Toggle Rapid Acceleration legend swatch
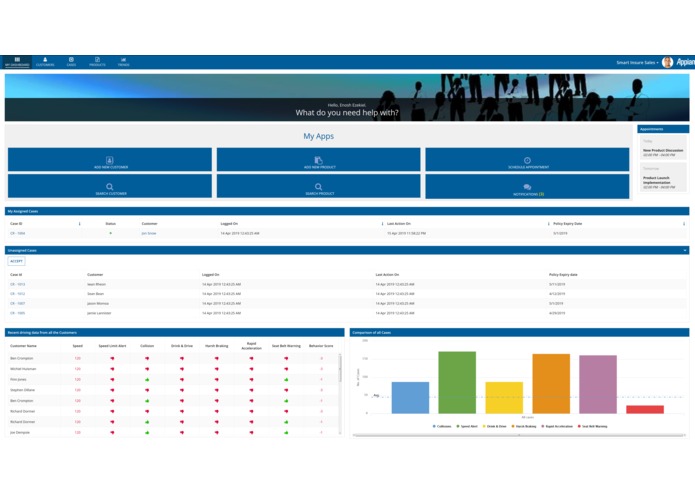The height and width of the screenshot is (494, 695). [x=543, y=426]
